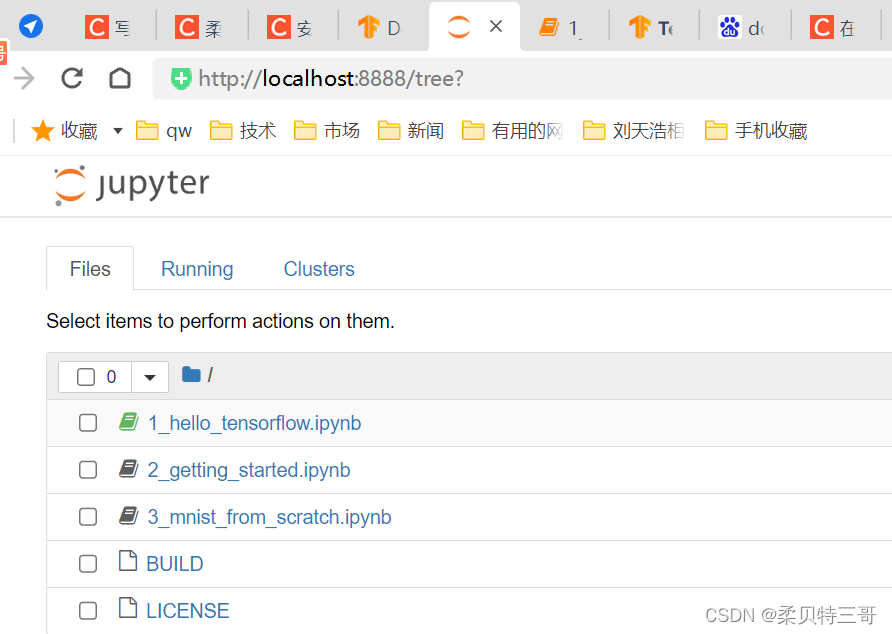Select the address bar URL
Image resolution: width=892 pixels, height=634 pixels.
tap(330, 78)
